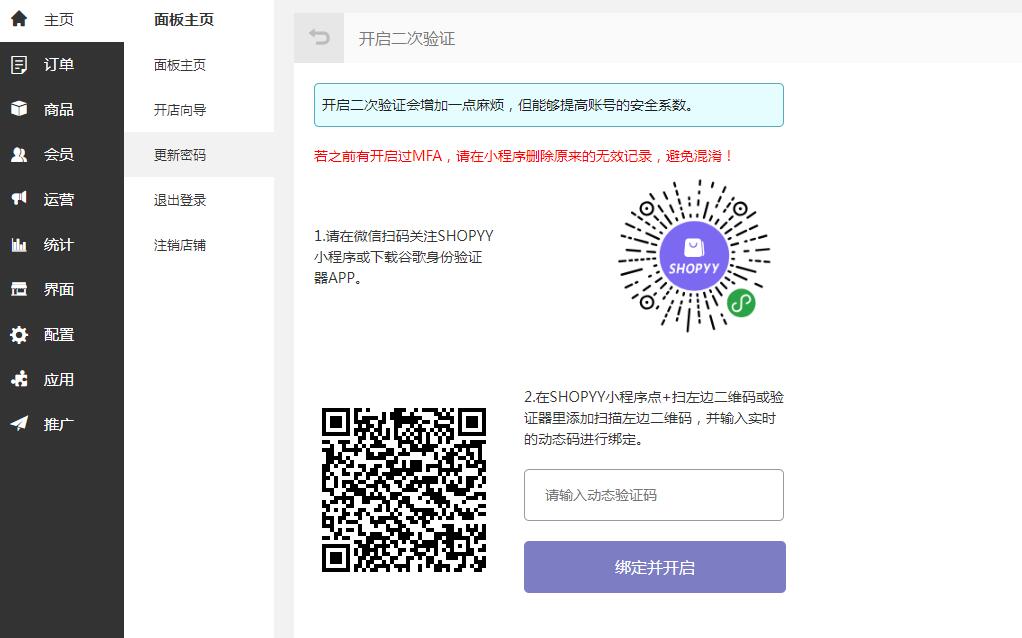This screenshot has width=1022, height=638.
Task: Click the back arrow button
Action: 319,38
